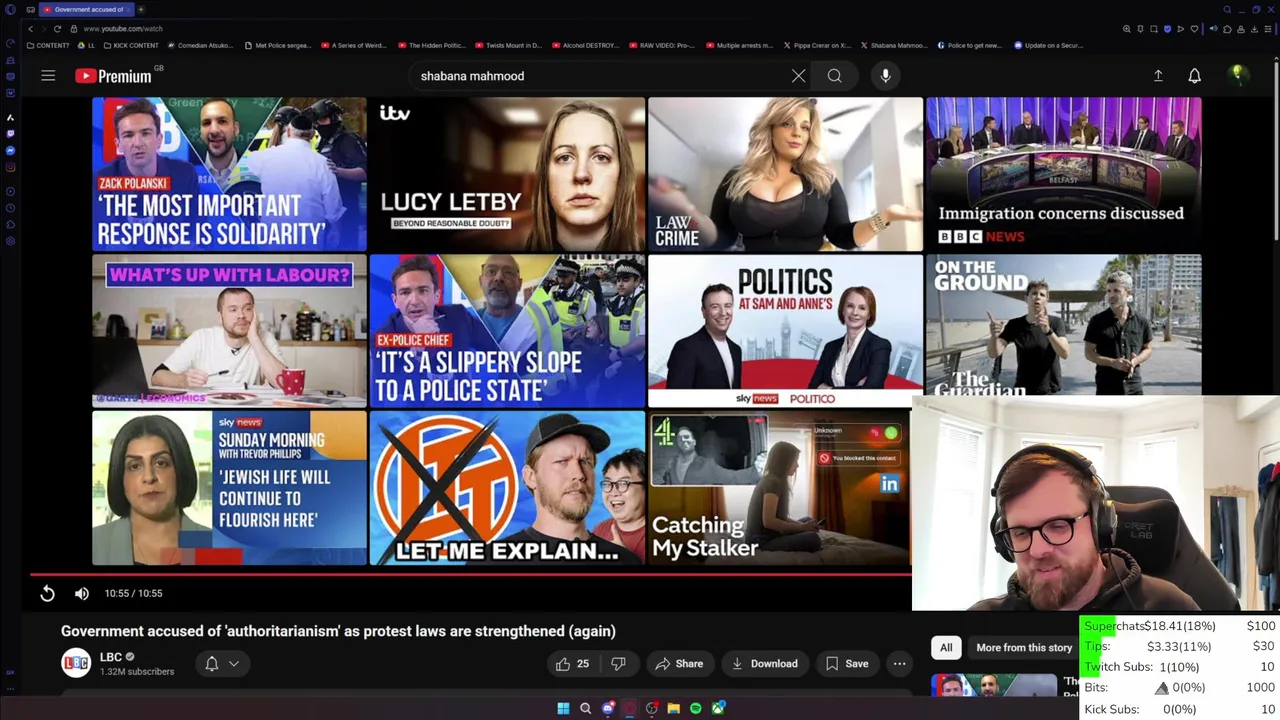Screen dimensions: 1280x720
Task: Open File Explorer from the taskbar
Action: click(673, 708)
